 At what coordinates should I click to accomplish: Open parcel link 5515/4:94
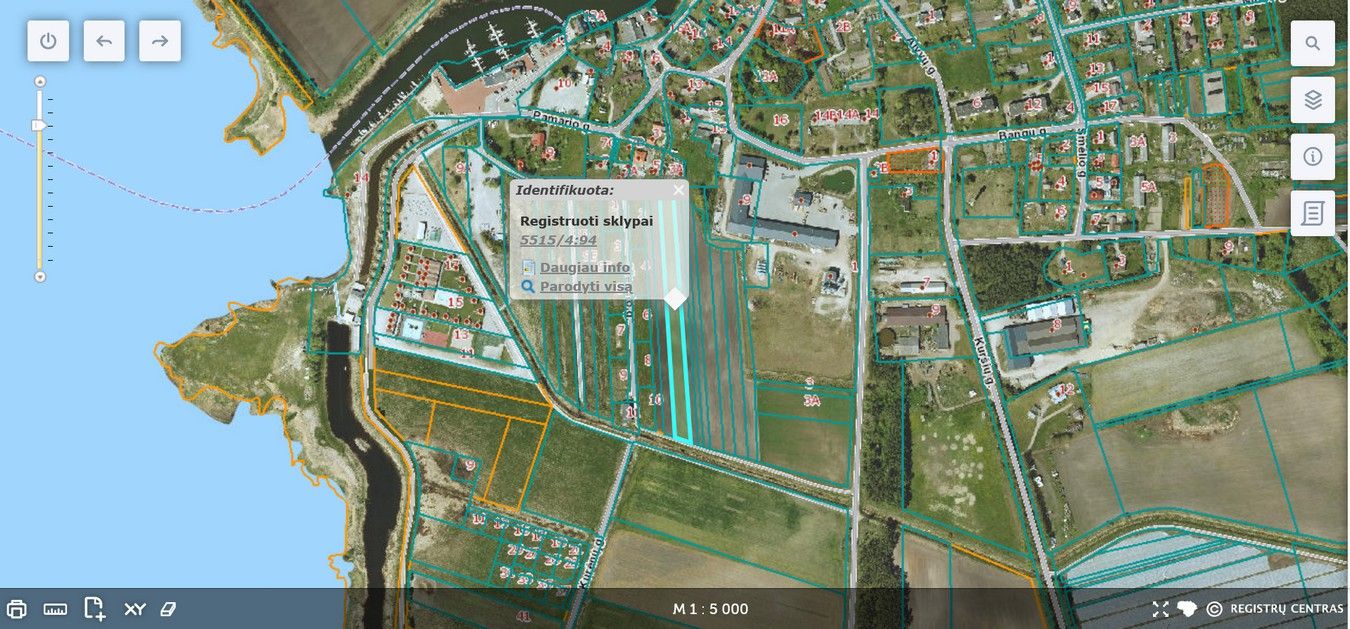(x=558, y=240)
